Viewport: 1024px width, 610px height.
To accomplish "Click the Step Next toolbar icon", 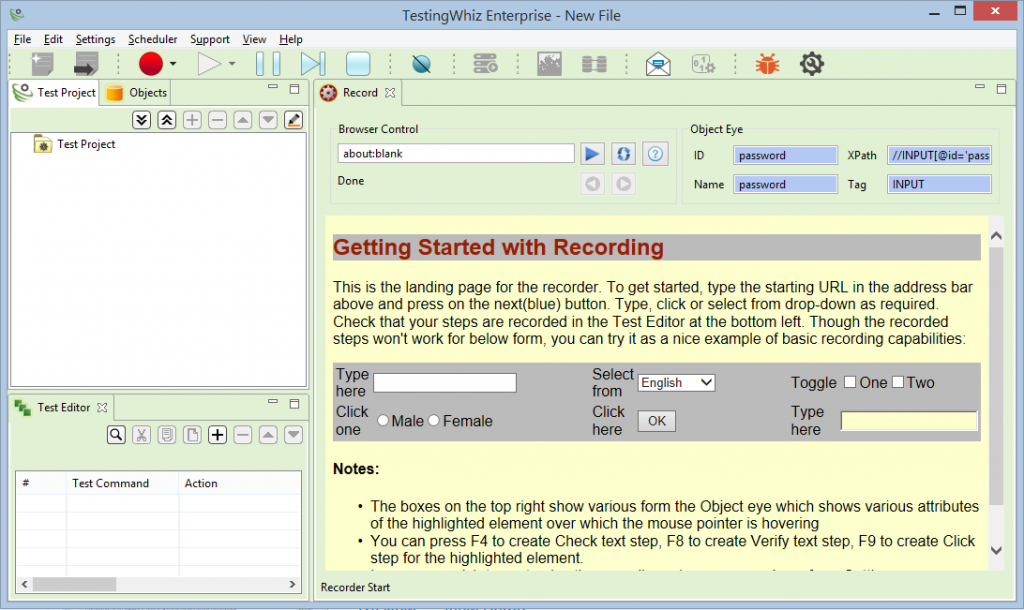I will (x=313, y=64).
